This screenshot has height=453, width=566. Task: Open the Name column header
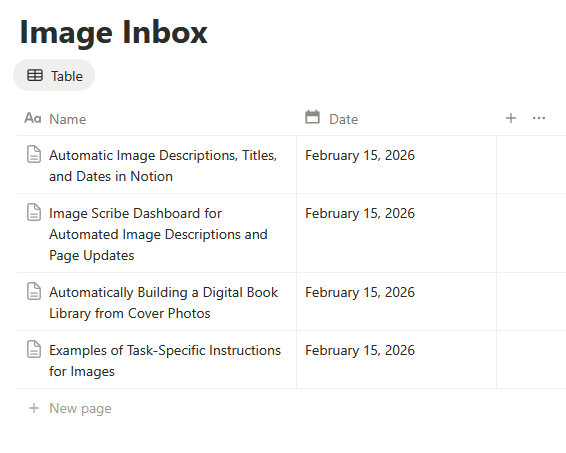point(157,119)
